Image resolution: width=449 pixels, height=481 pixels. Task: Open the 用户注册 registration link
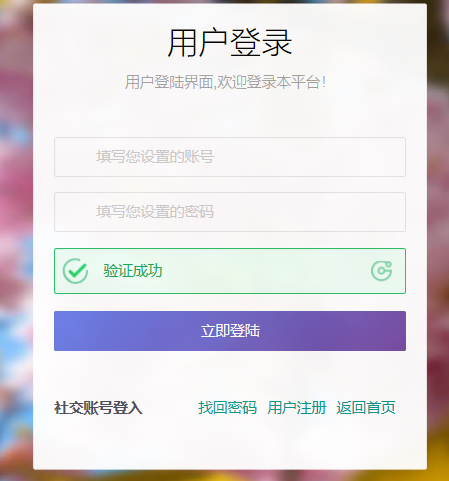297,407
